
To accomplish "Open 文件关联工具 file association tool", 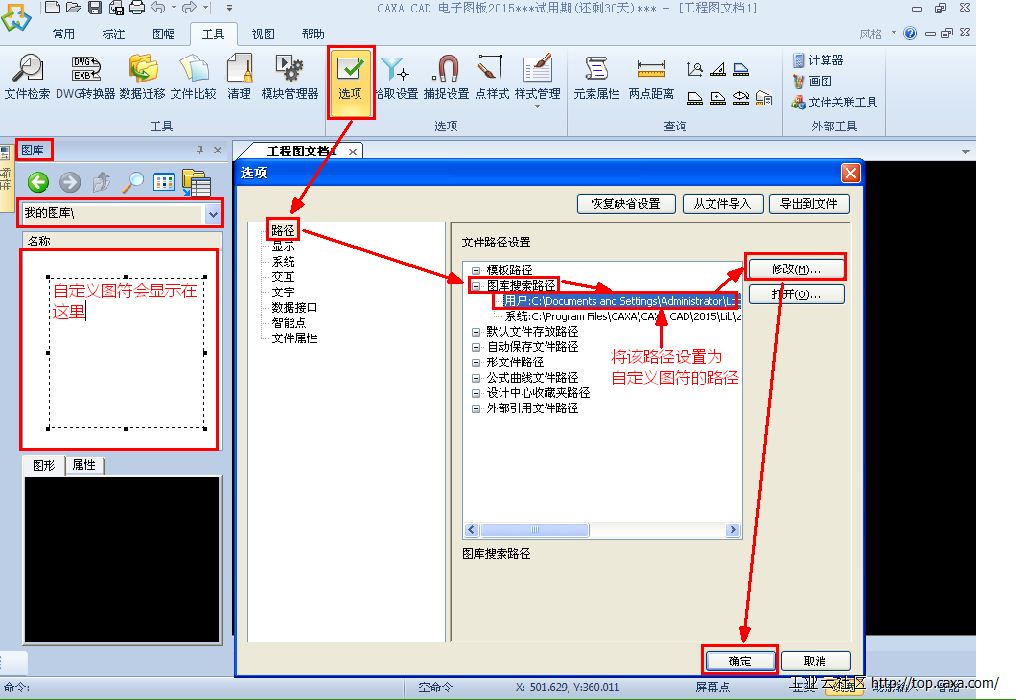I will point(835,102).
